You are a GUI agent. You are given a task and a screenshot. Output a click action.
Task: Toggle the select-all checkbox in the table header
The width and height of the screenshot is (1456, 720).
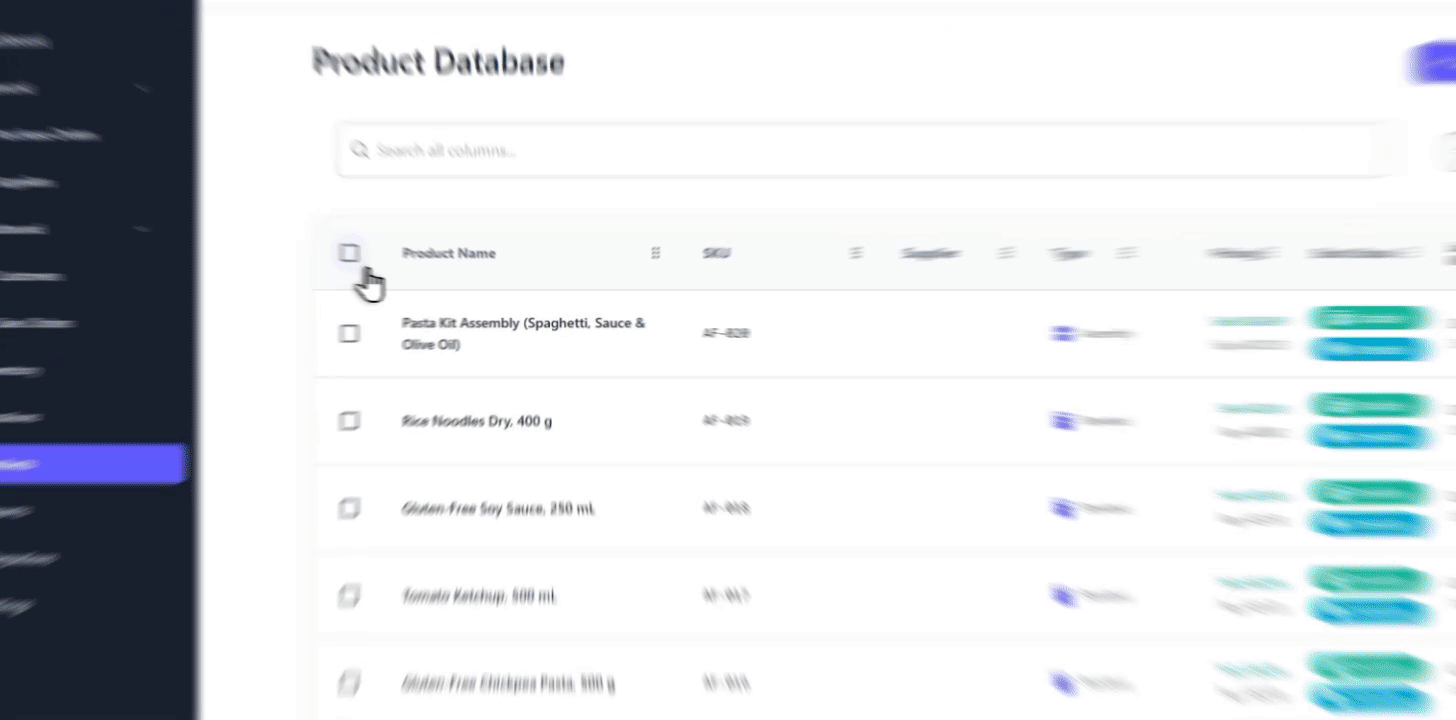point(348,253)
